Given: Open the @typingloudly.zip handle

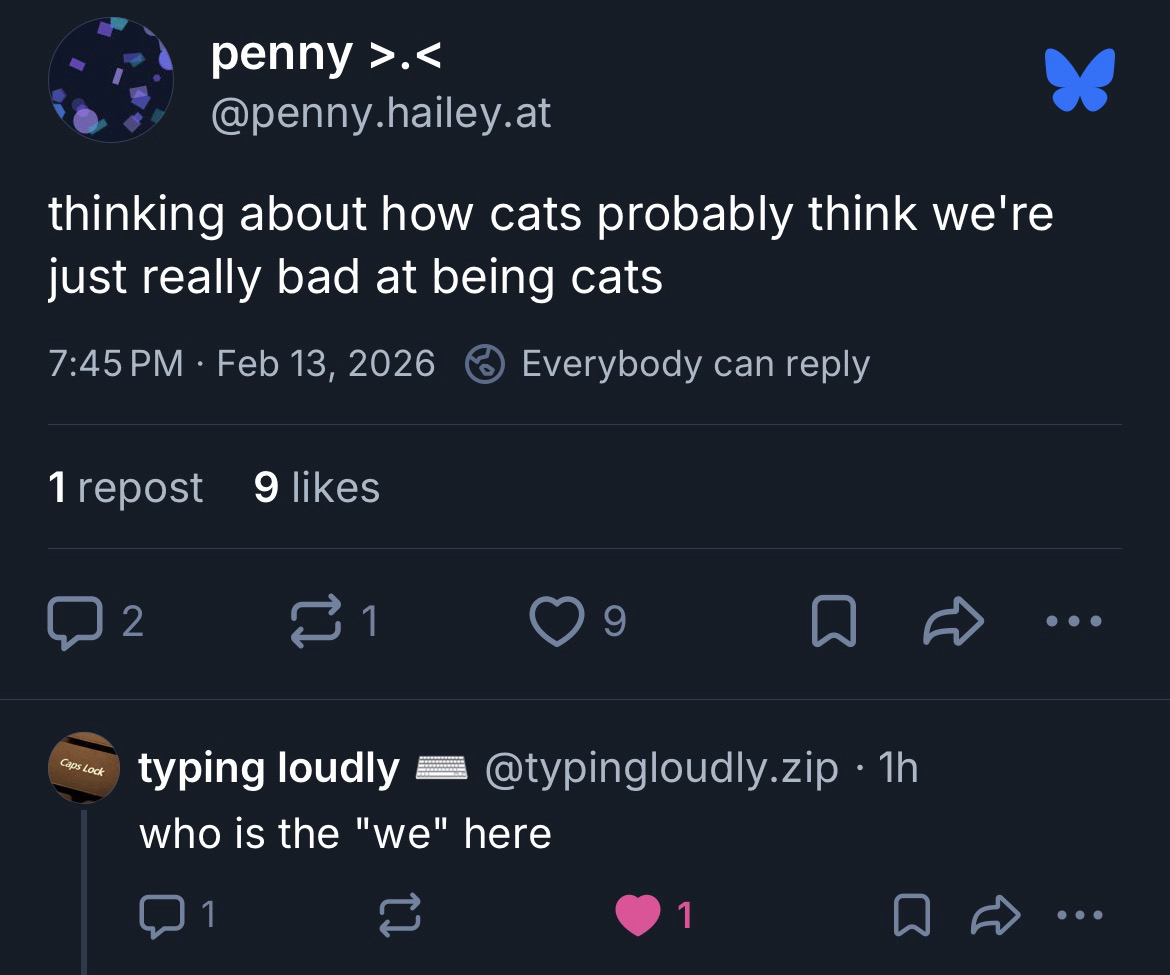Looking at the screenshot, I should click(x=661, y=768).
